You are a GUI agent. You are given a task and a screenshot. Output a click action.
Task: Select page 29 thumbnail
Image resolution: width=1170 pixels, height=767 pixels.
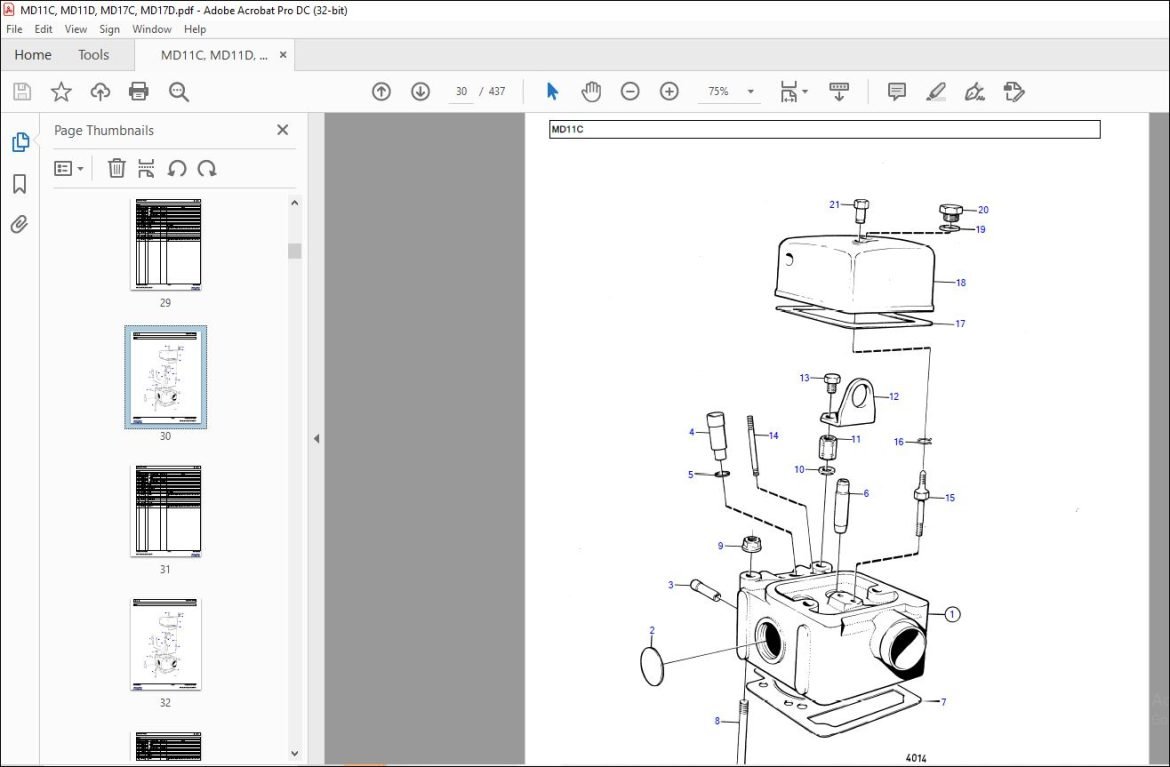166,244
